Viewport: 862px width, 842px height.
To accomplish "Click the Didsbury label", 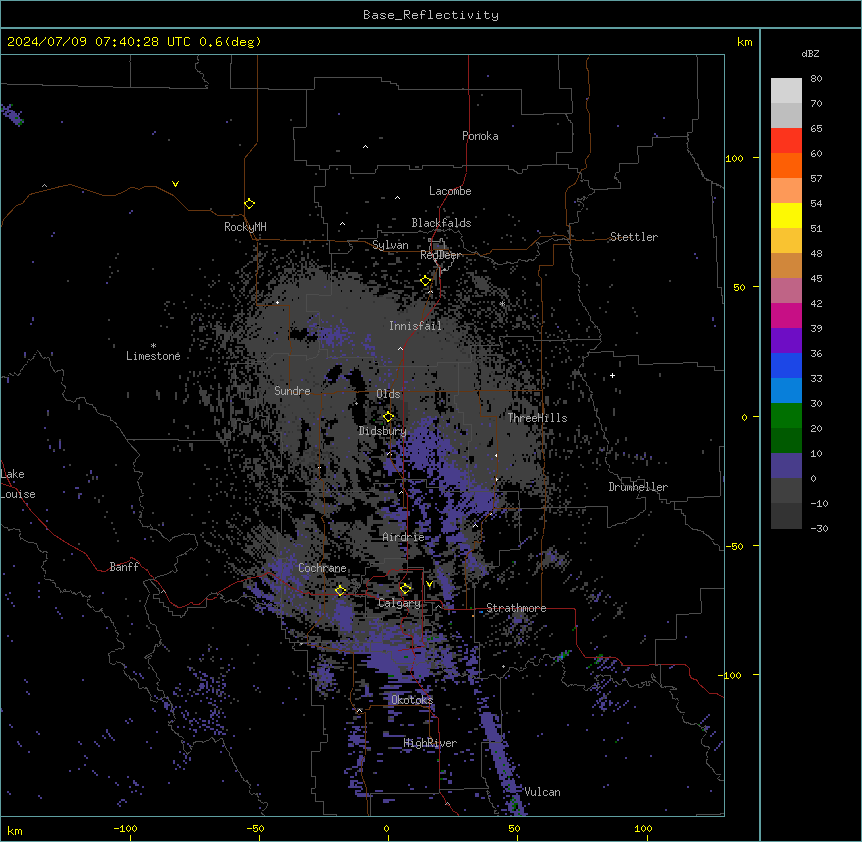I will coord(383,431).
